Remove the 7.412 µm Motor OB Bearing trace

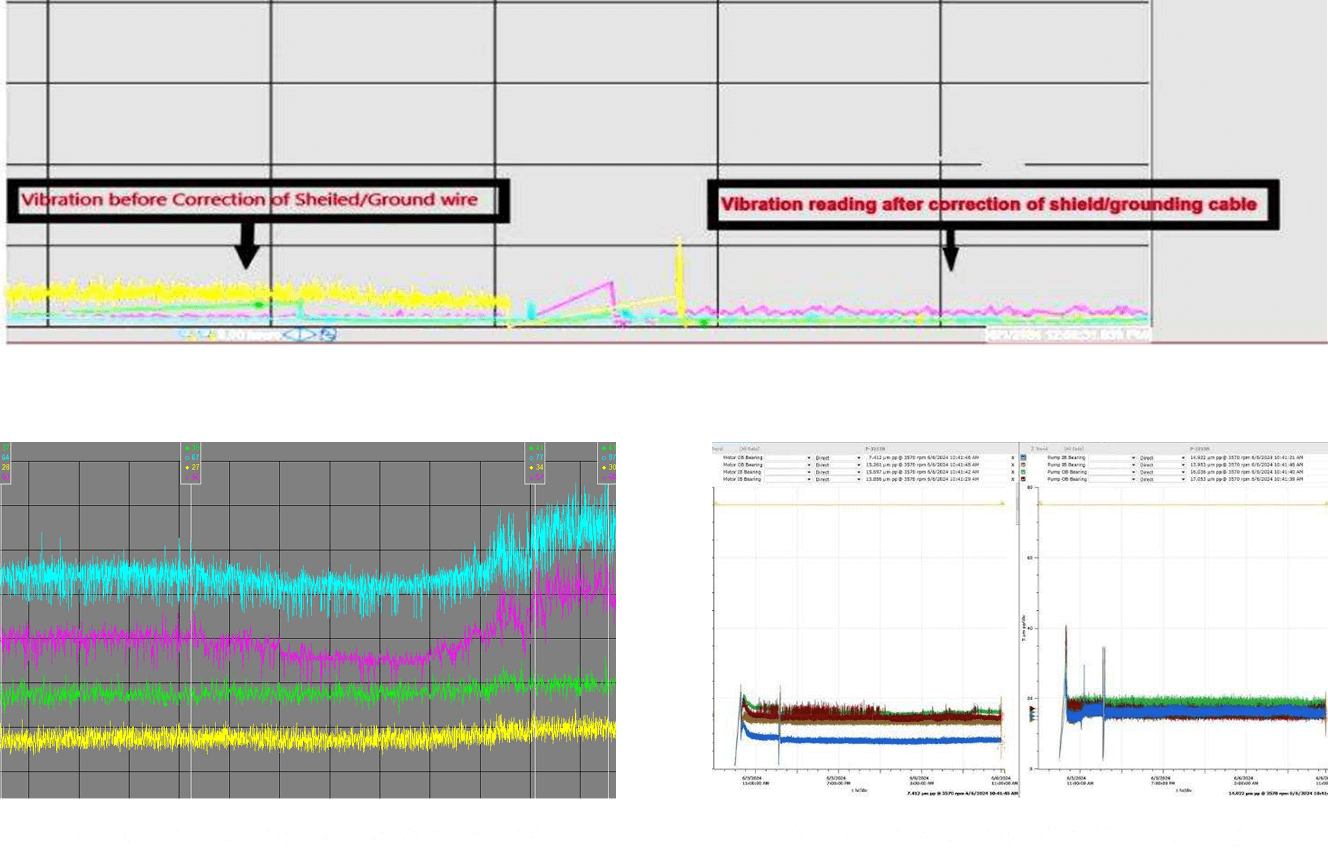point(1013,457)
